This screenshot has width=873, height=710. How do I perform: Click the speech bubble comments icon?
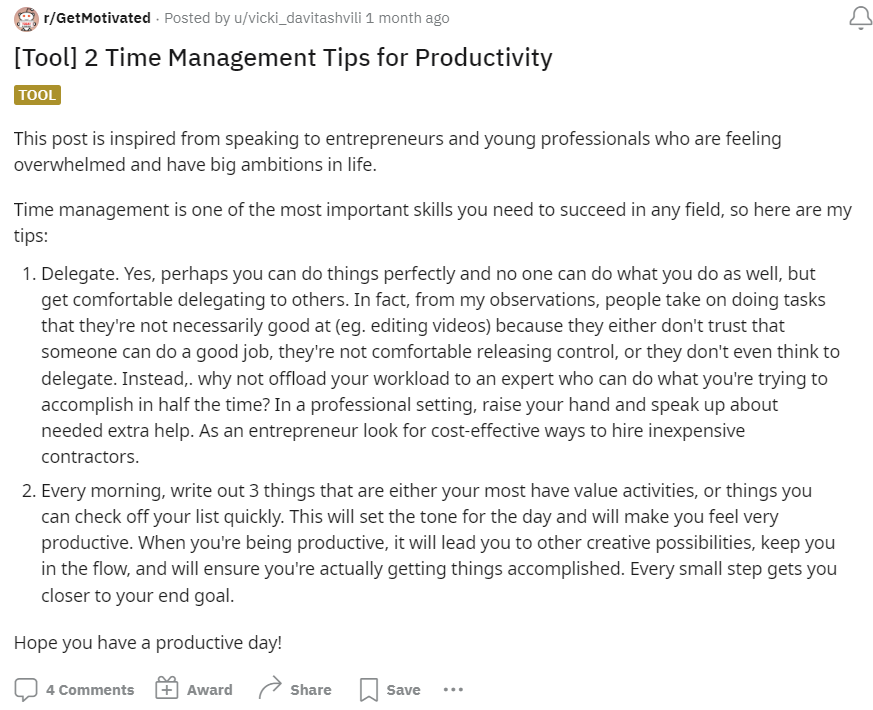[x=26, y=689]
